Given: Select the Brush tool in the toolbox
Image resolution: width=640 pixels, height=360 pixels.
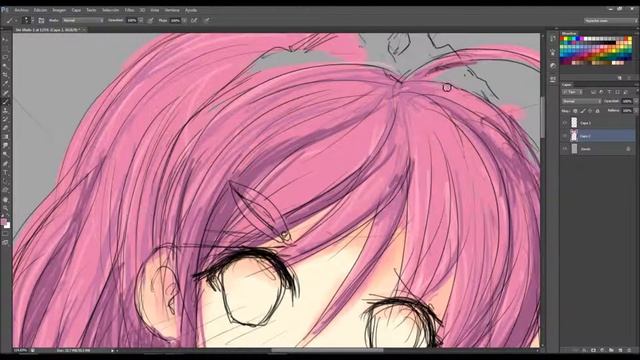Looking at the screenshot, I should (5, 102).
